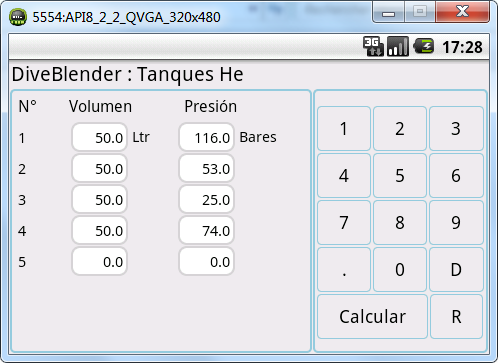
Task: Click the Presión column header
Action: (211, 106)
